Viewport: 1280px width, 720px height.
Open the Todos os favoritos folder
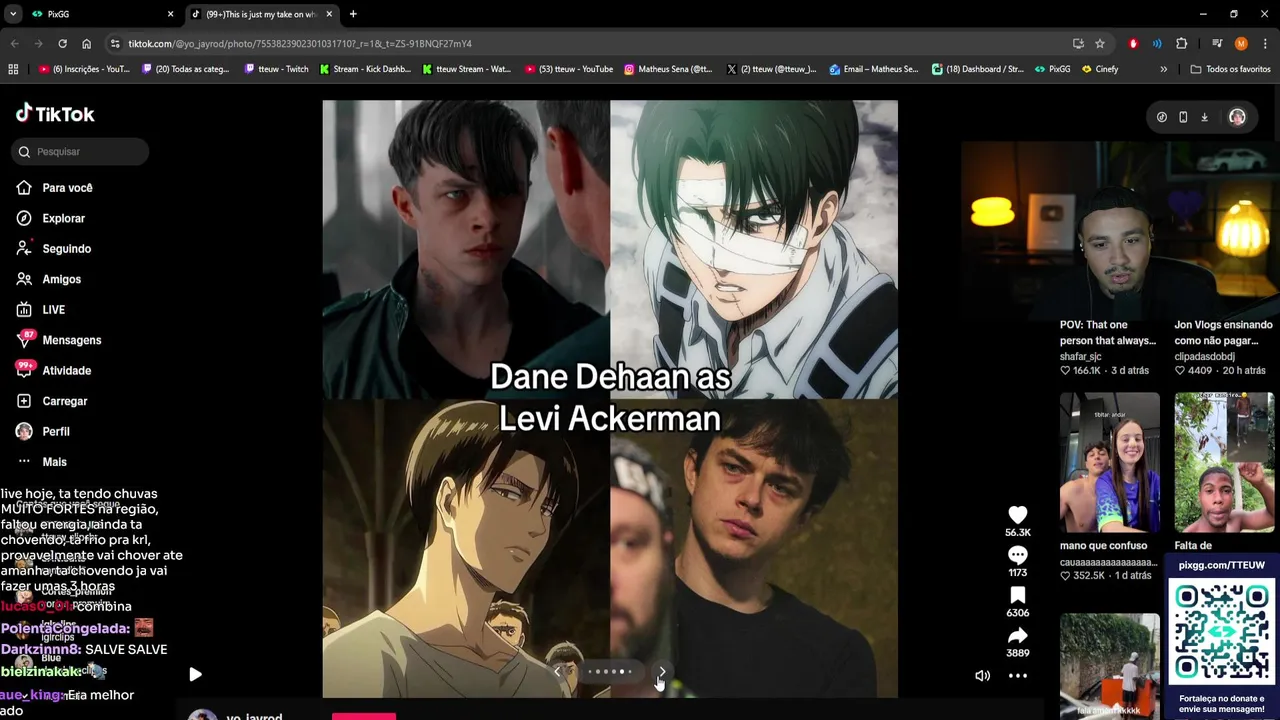click(x=1230, y=69)
